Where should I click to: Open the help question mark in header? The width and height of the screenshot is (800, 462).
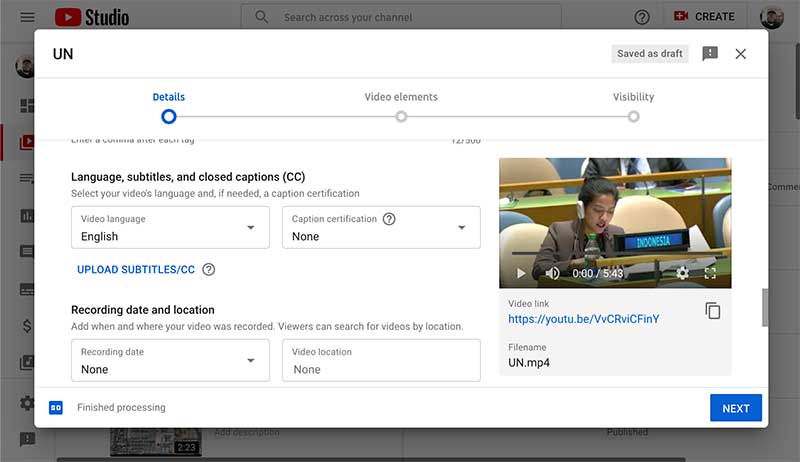pyautogui.click(x=642, y=17)
